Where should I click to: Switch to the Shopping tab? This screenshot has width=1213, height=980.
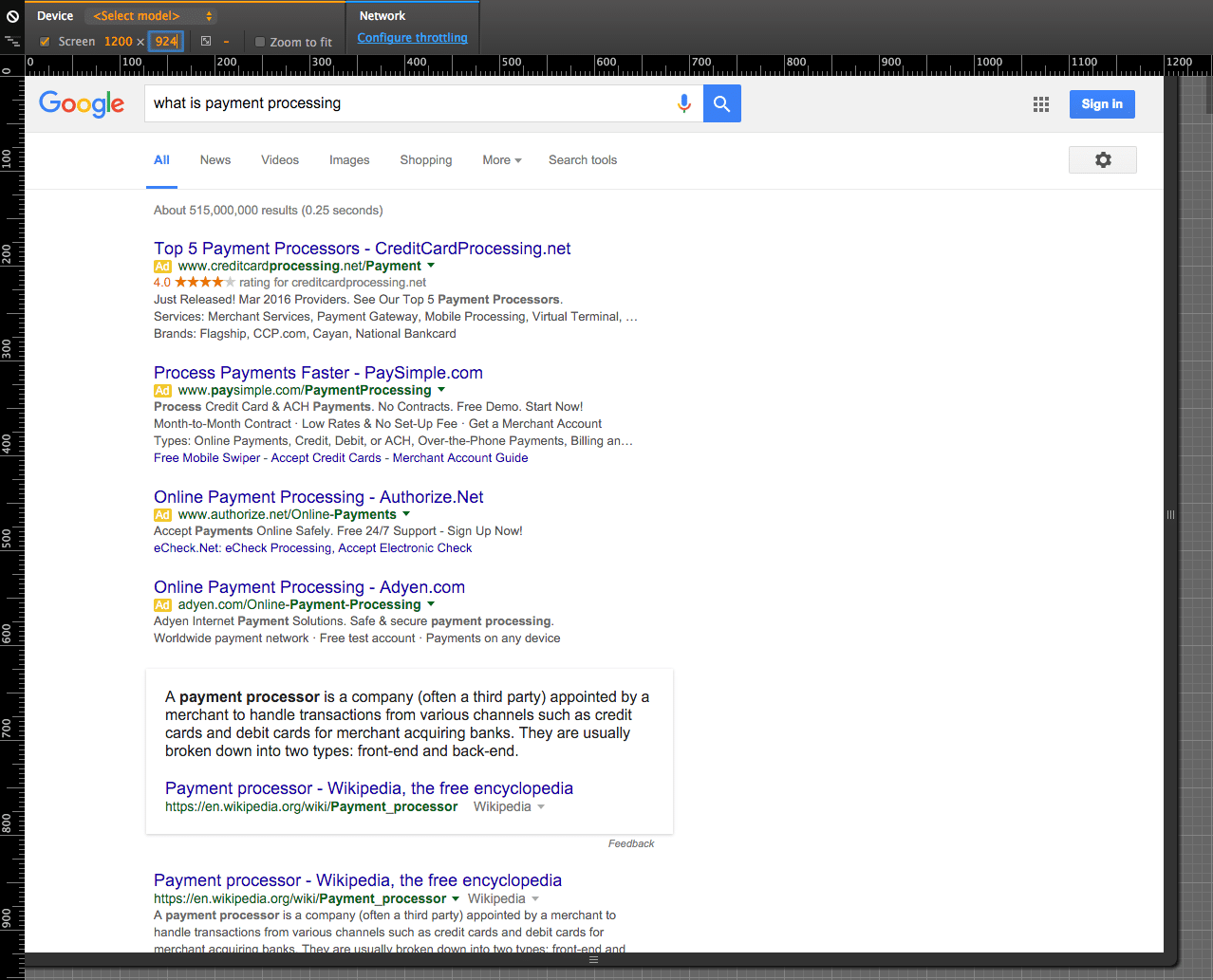pyautogui.click(x=426, y=160)
